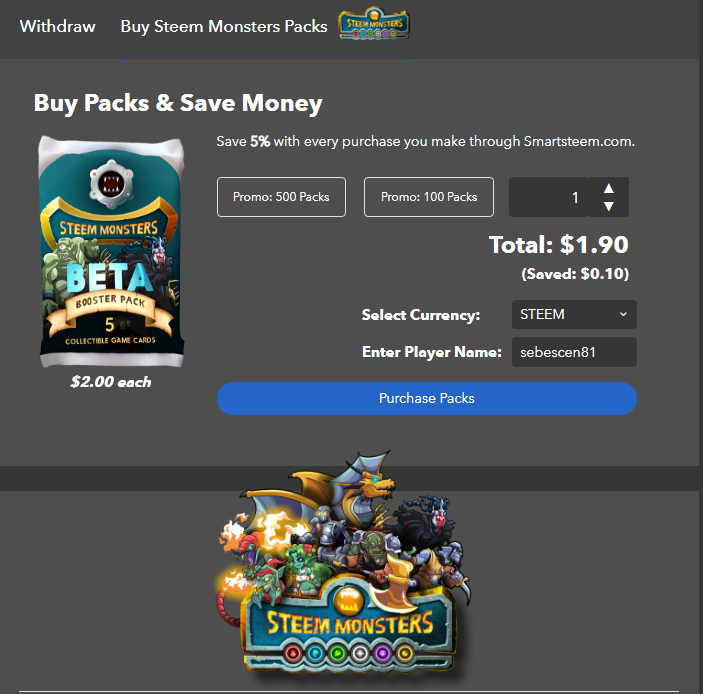Click the gold dragon orb on banner

pos(405,653)
